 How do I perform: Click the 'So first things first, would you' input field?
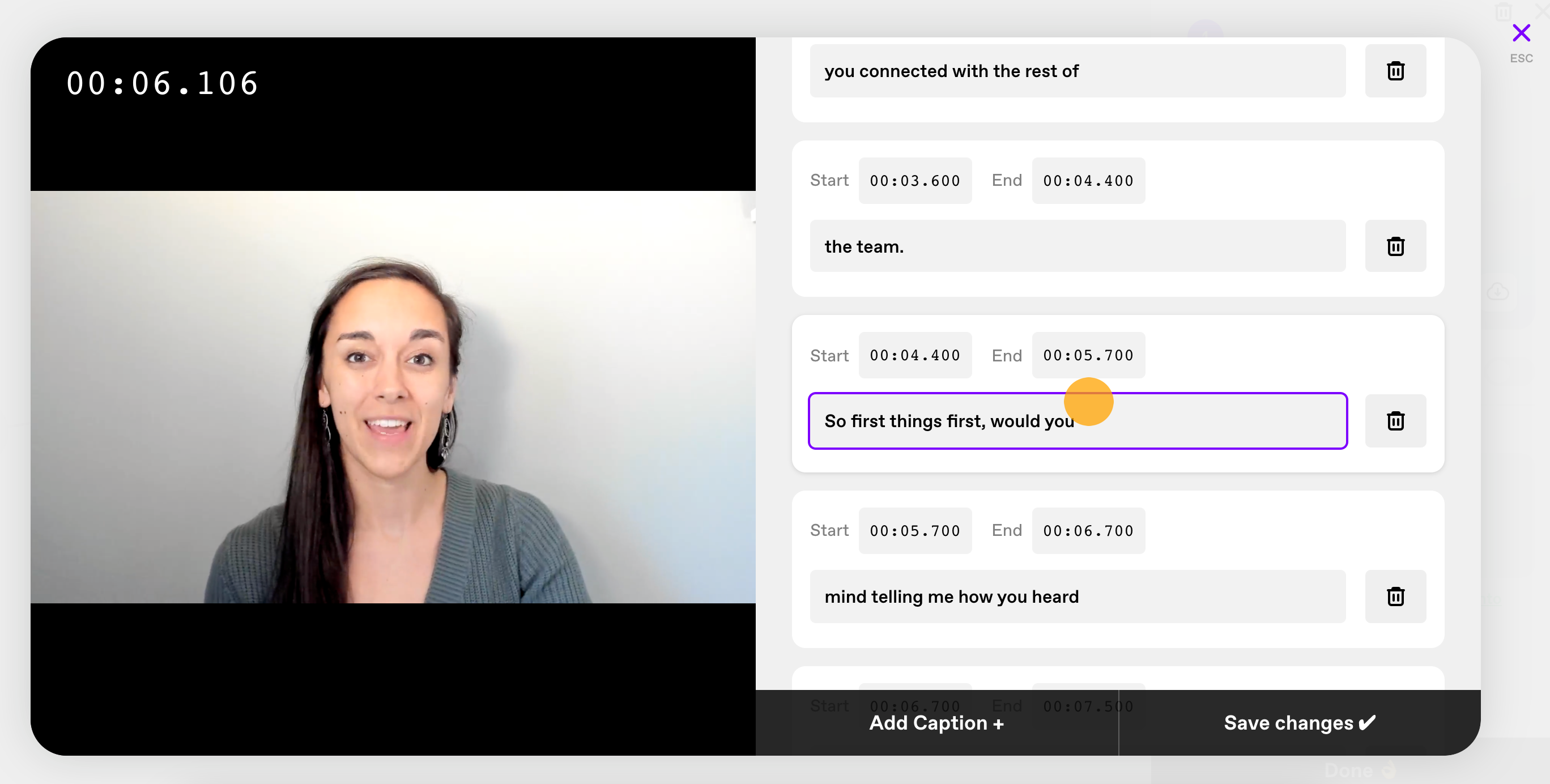pyautogui.click(x=1077, y=421)
